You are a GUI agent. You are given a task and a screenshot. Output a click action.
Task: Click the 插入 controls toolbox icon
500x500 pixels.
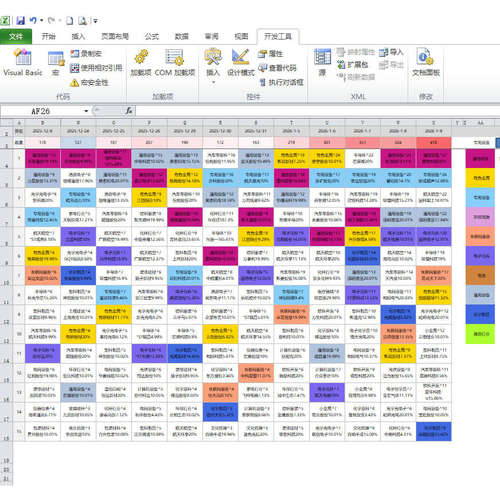[x=213, y=57]
